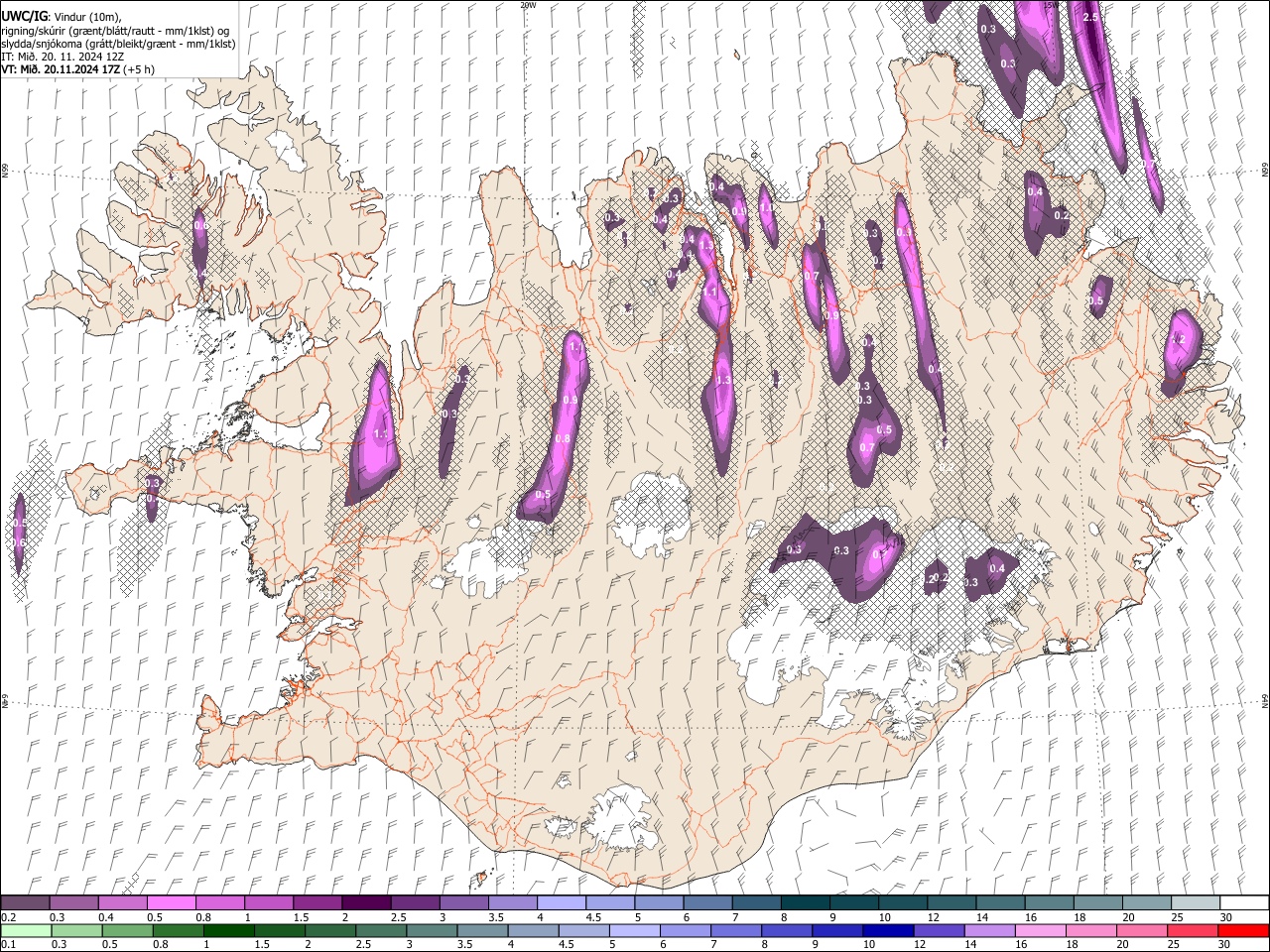Image resolution: width=1270 pixels, height=952 pixels.
Task: Click the 2.5 swatch in the bottom rain legend
Action: click(x=381, y=931)
